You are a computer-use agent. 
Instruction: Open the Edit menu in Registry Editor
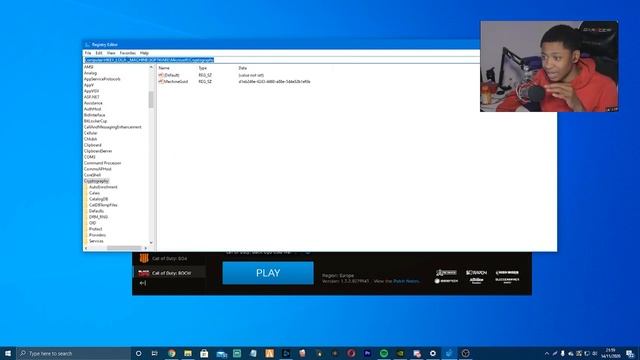(x=99, y=53)
